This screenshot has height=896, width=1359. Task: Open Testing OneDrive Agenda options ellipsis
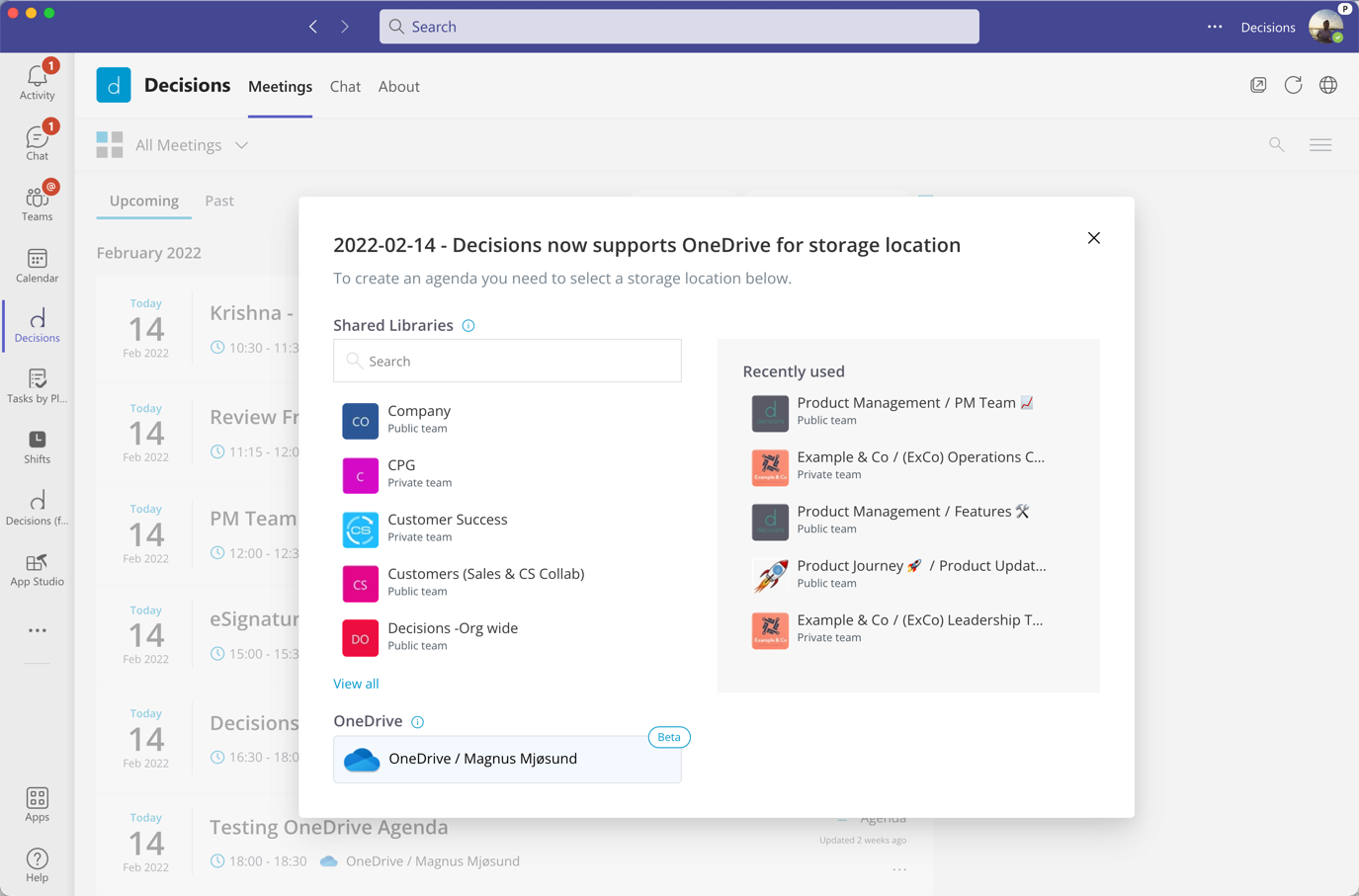[x=899, y=869]
